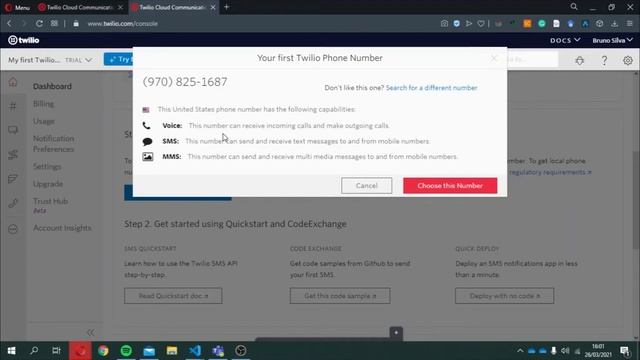The width and height of the screenshot is (640, 360).
Task: Collapse the sidebar with double chevron
Action: pyautogui.click(x=91, y=333)
